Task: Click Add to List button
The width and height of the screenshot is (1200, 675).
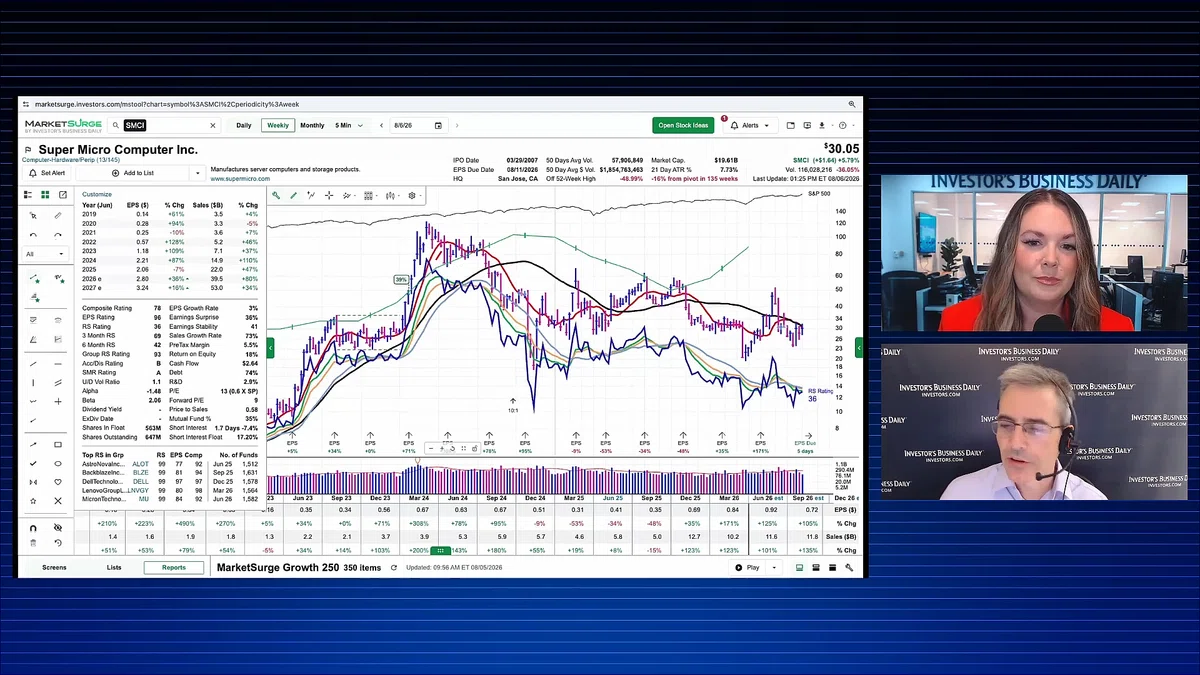Action: click(x=130, y=173)
